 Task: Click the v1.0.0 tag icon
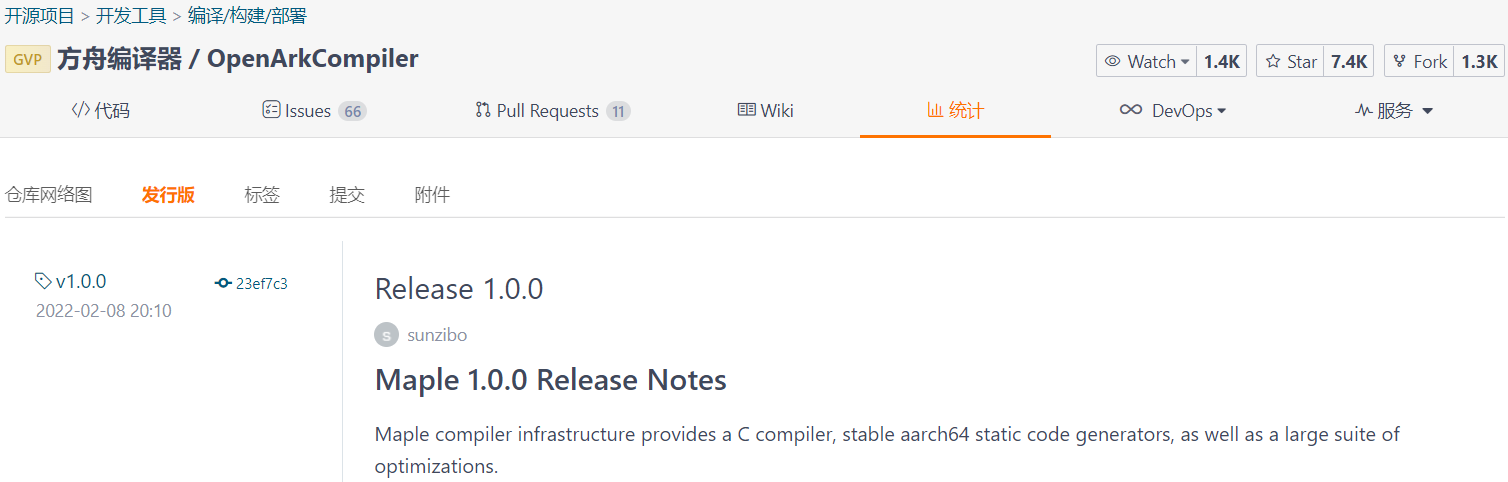click(43, 281)
